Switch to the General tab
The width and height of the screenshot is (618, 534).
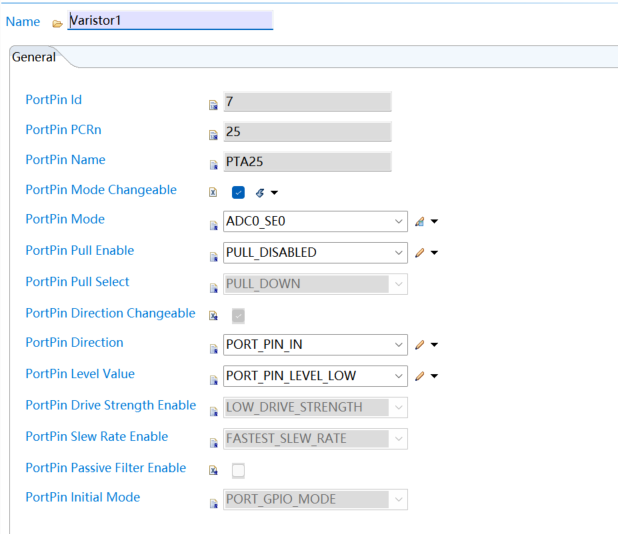pos(33,57)
